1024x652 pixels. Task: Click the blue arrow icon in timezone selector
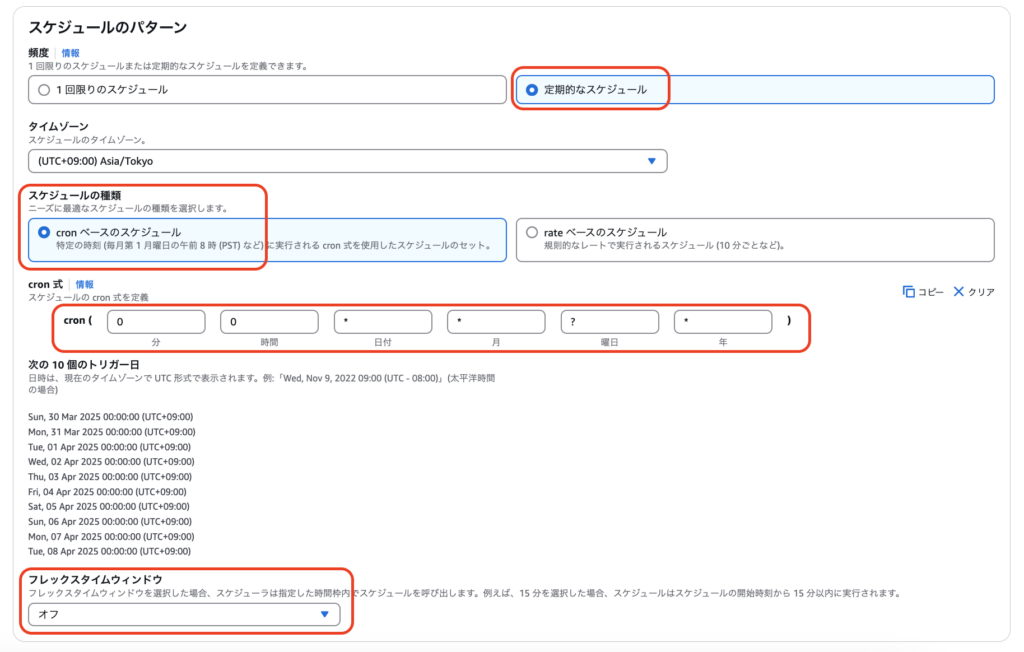[x=652, y=161]
